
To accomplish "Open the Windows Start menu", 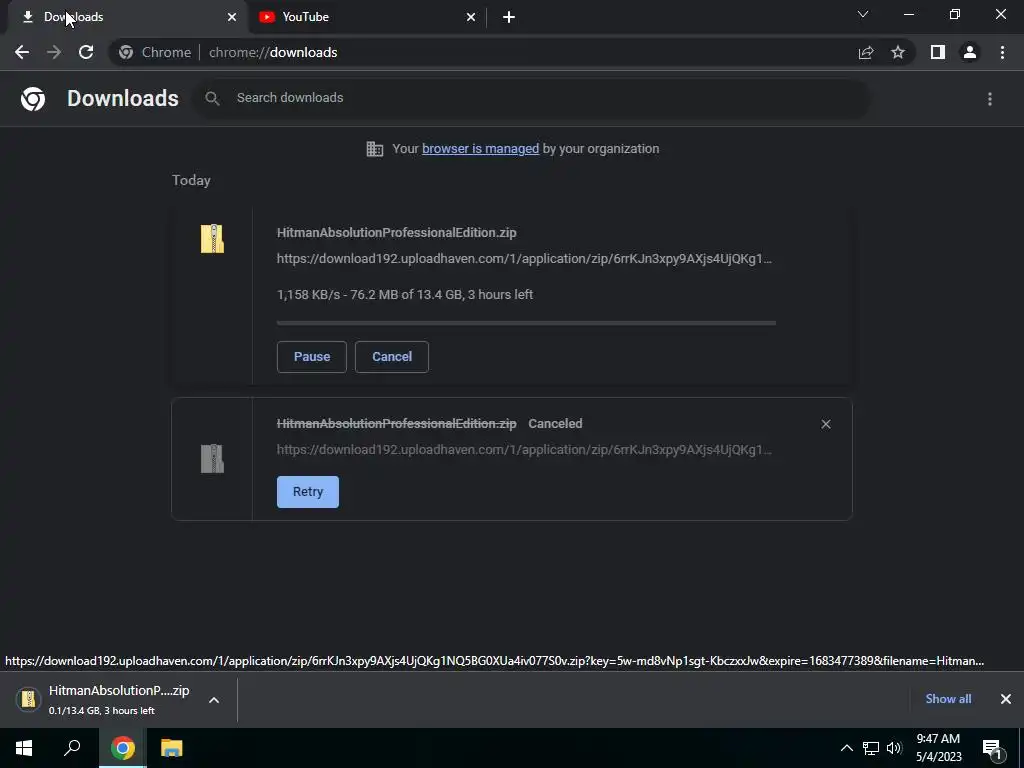I will coord(24,748).
